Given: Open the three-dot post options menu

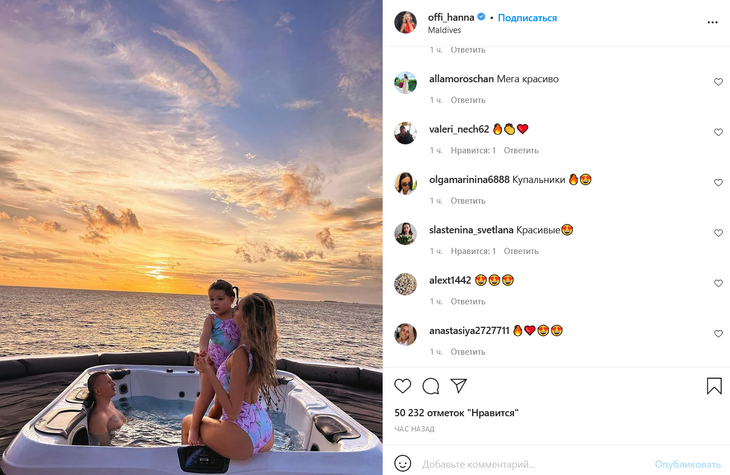Looking at the screenshot, I should click(713, 22).
